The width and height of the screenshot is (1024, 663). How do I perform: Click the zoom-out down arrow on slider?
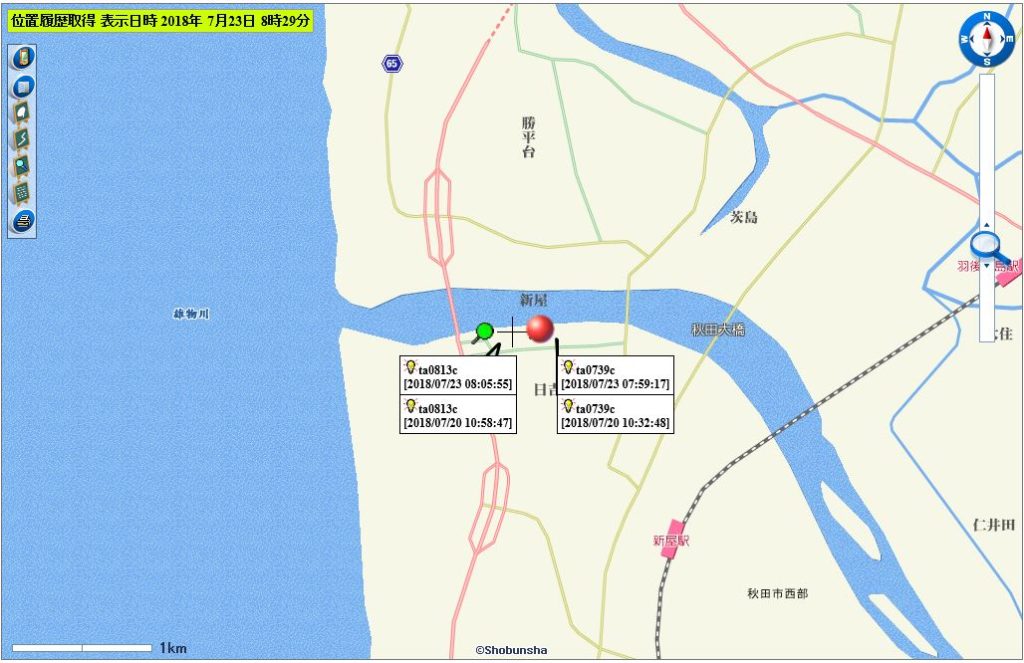(x=987, y=266)
